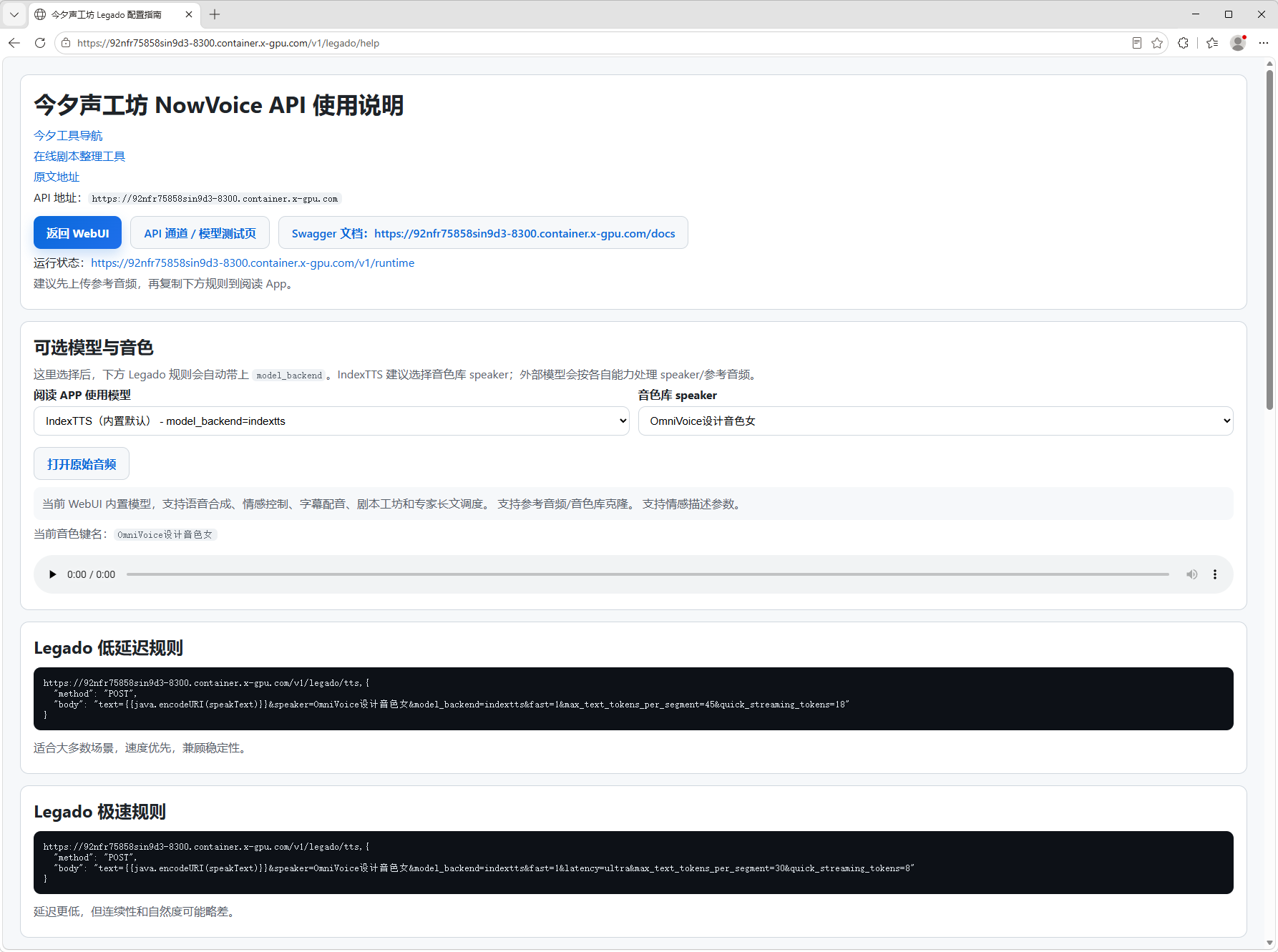Click the inline model_backend code tag
The width and height of the screenshot is (1278, 952).
tap(289, 375)
